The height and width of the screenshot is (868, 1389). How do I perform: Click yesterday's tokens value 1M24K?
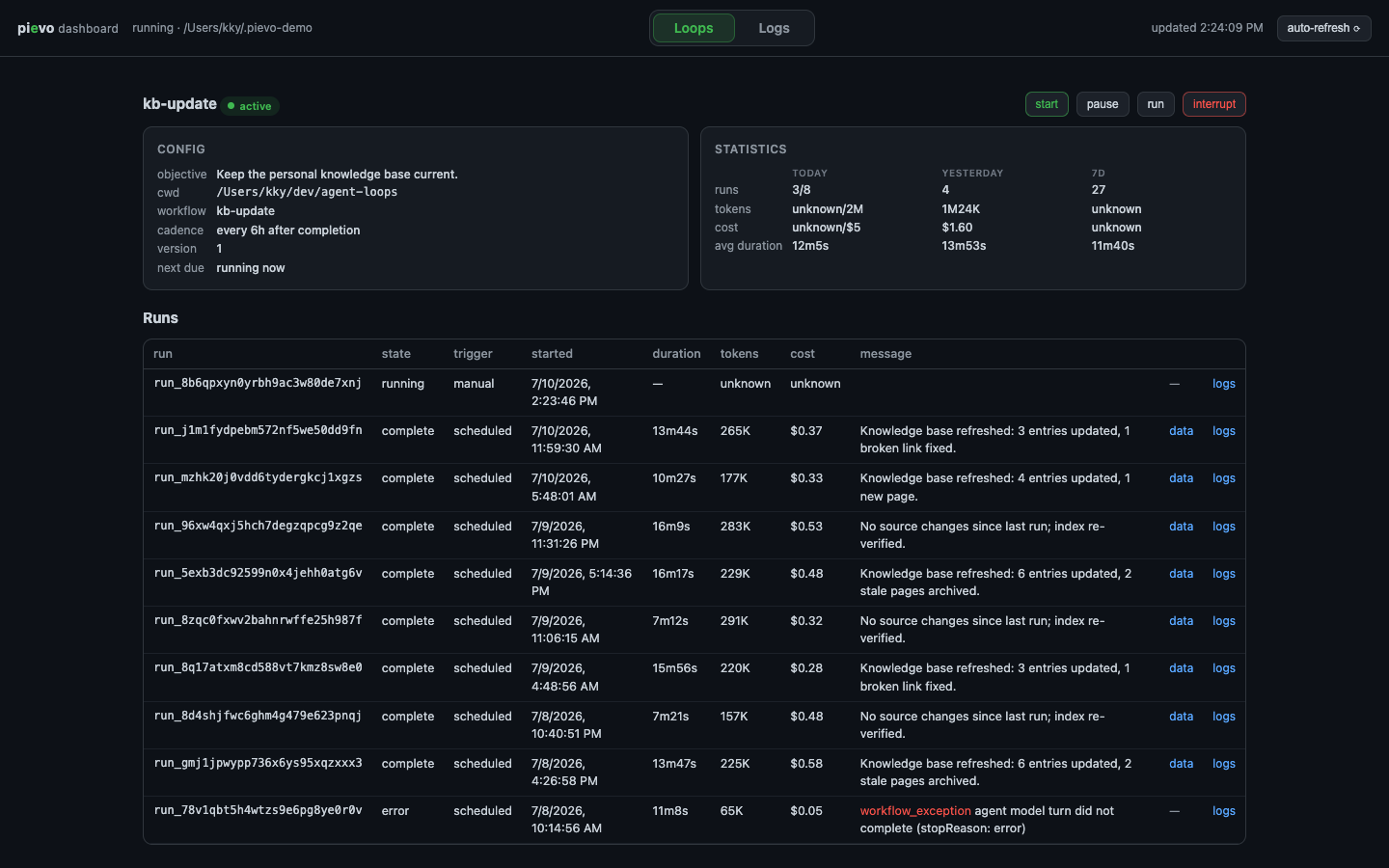point(961,209)
